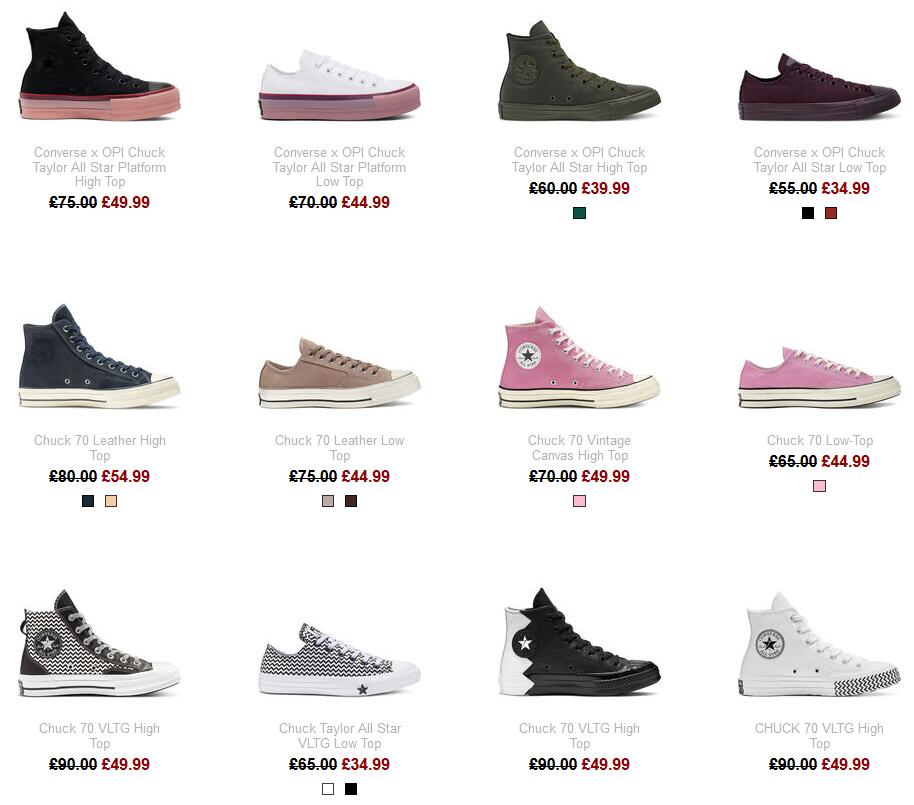This screenshot has height=805, width=914.
Task: Pick the red swatch under OPI Low Top
Action: pyautogui.click(x=831, y=213)
